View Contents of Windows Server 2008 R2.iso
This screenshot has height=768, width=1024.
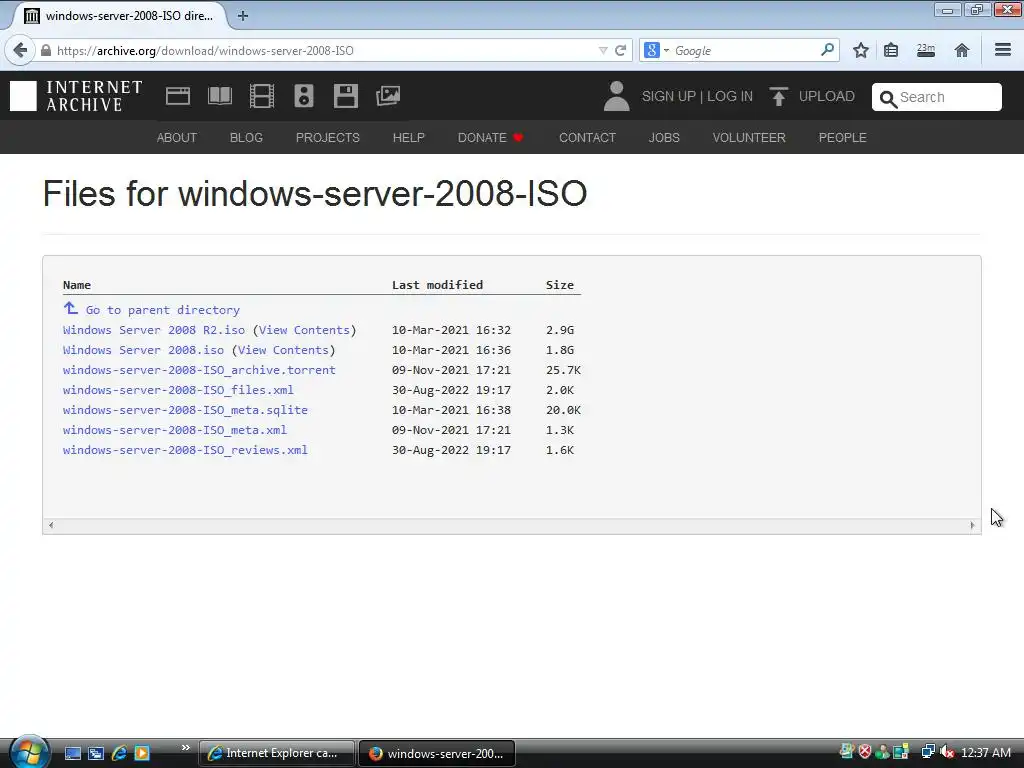pos(304,330)
